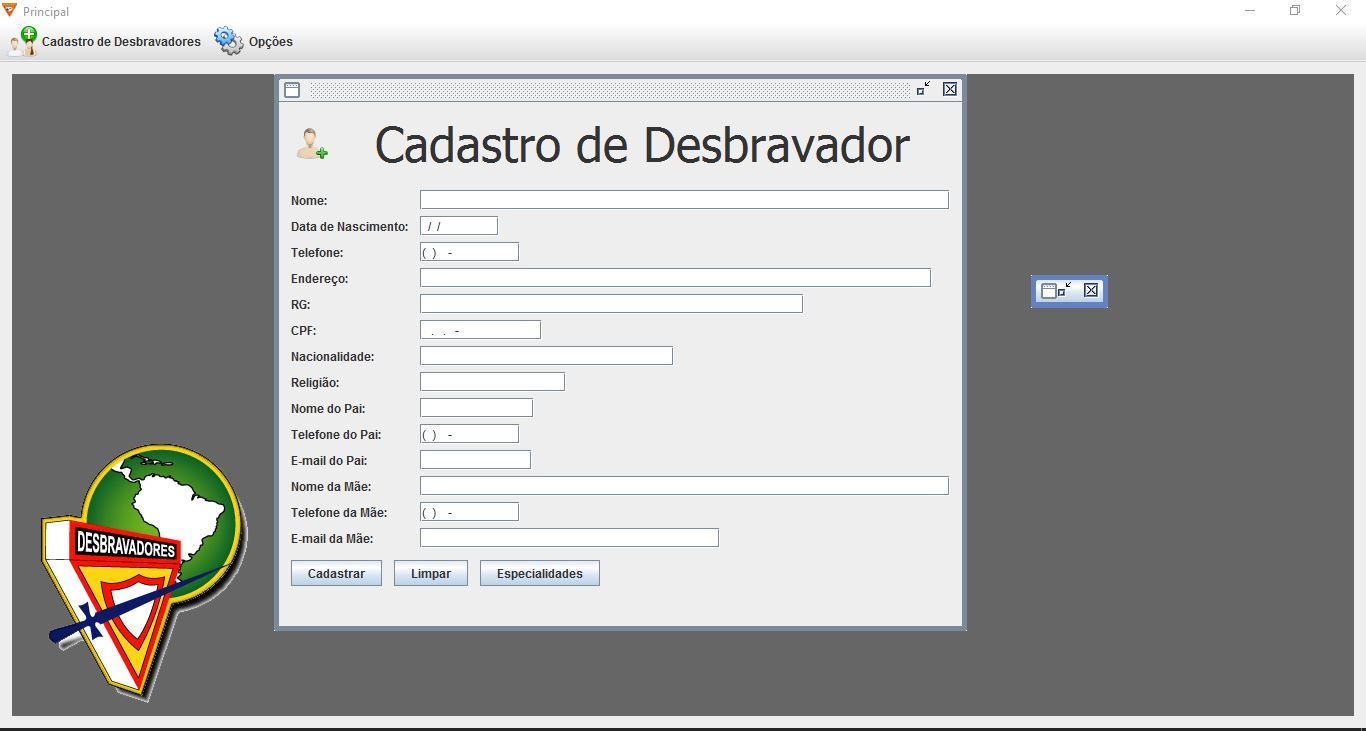Viewport: 1366px width, 731px height.
Task: Close the minimized internal frame on the right
Action: coord(1091,290)
